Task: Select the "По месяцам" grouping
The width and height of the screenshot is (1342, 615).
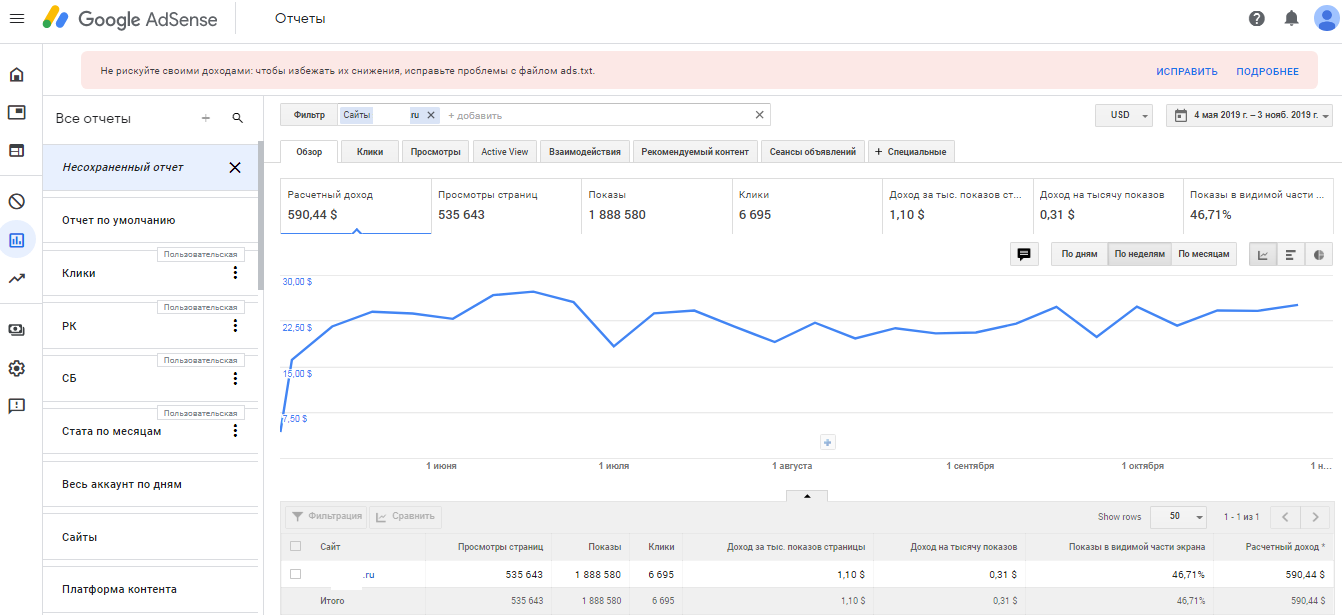Action: (1204, 255)
